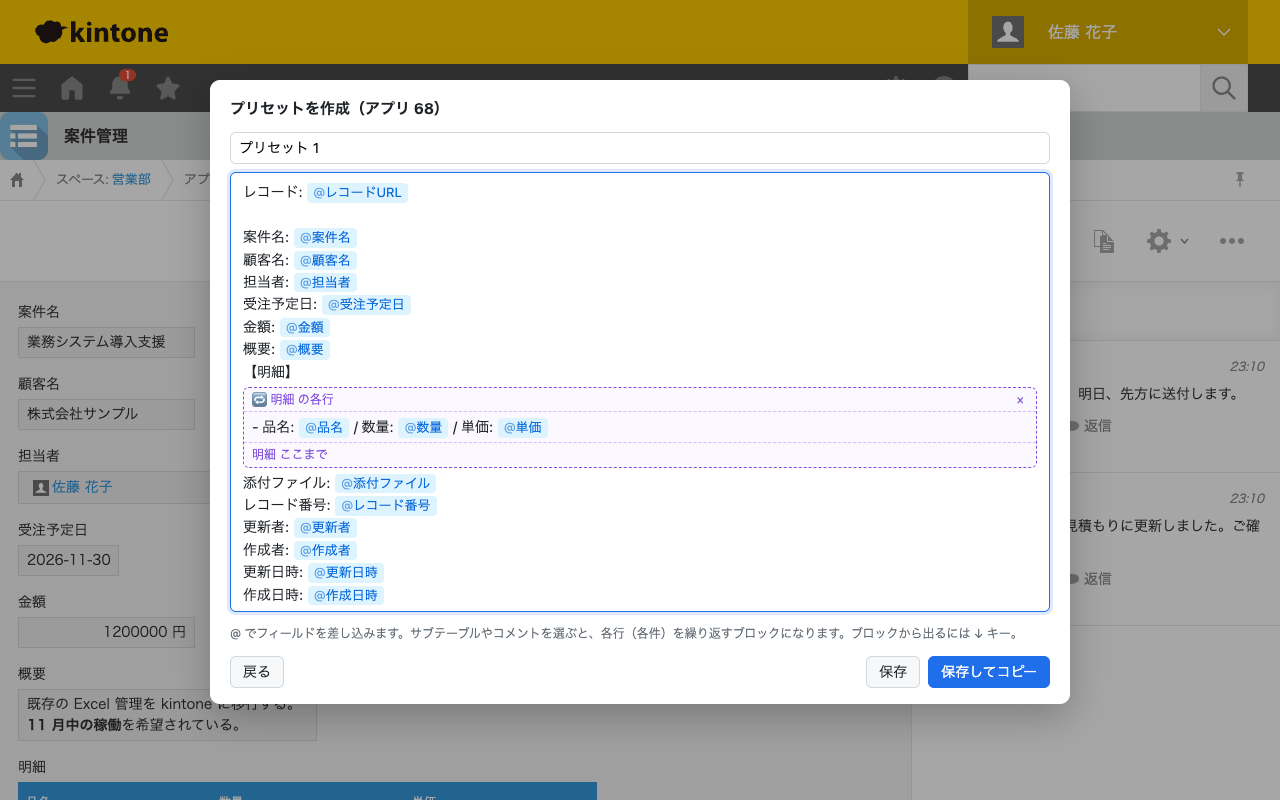Open notifications bell with badge
This screenshot has height=800, width=1280.
[120, 86]
